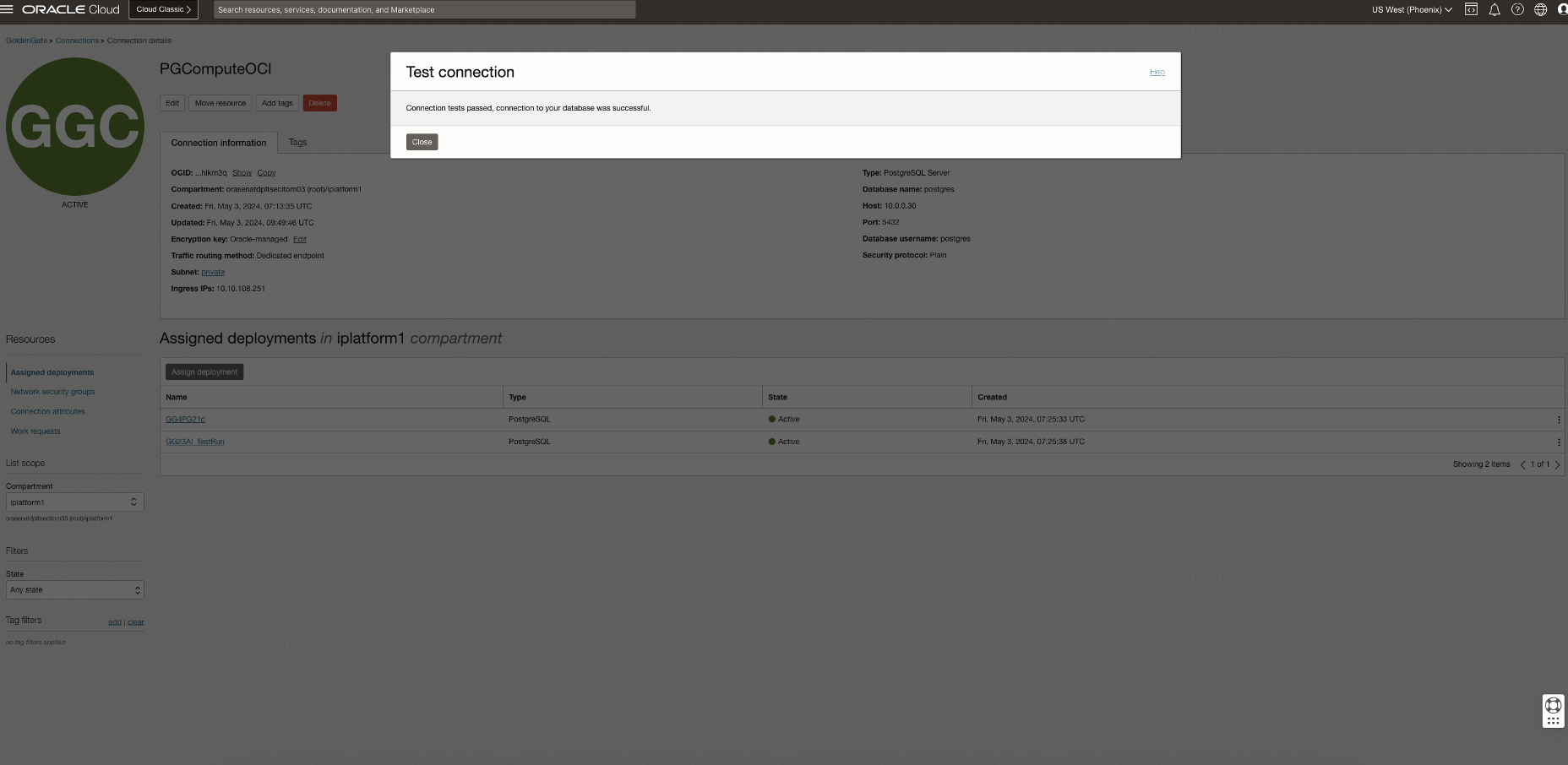The height and width of the screenshot is (765, 1568).
Task: Select the port value 5432
Action: click(x=890, y=222)
